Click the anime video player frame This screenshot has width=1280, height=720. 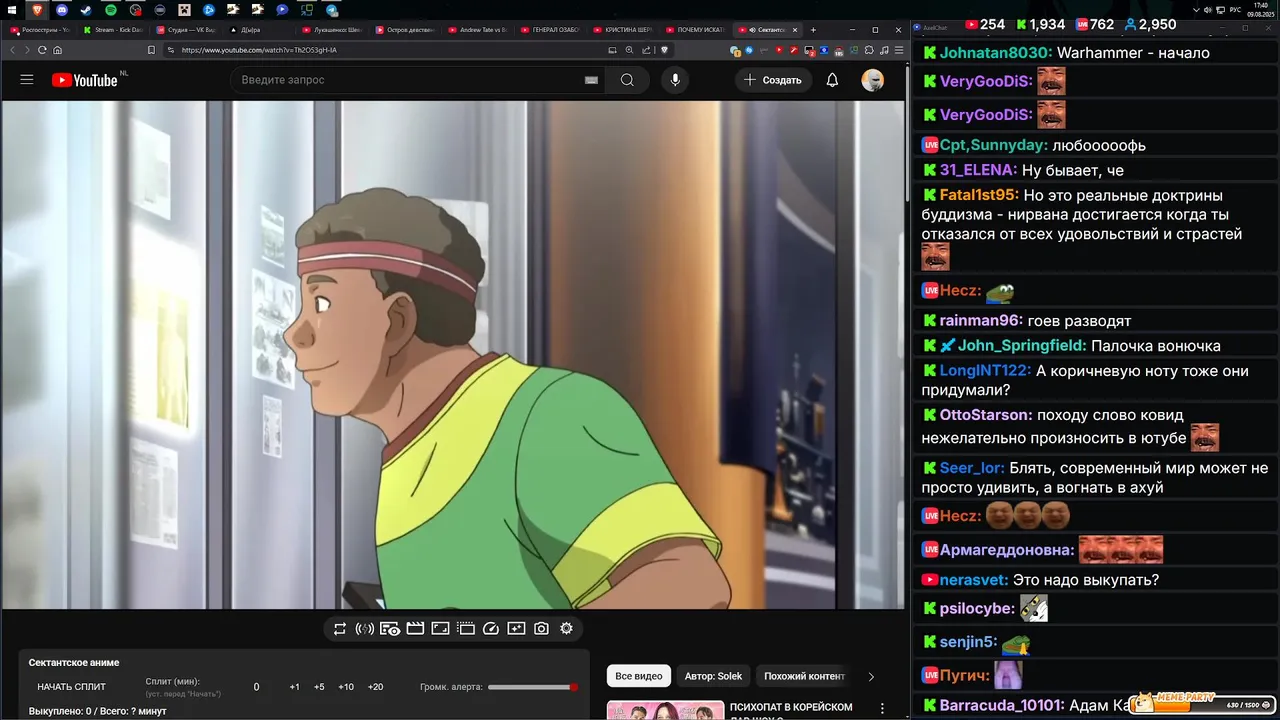point(452,355)
